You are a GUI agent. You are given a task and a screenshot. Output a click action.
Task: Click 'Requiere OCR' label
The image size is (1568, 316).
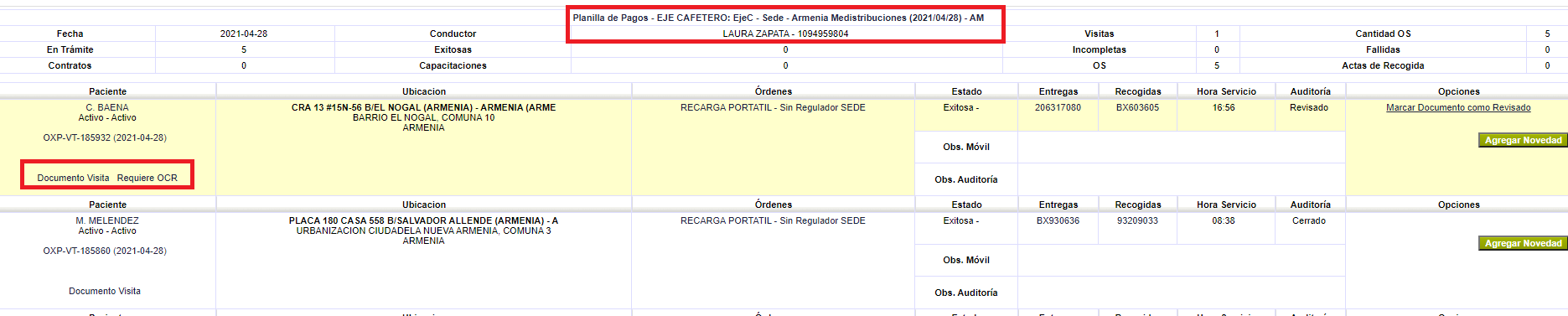point(147,178)
